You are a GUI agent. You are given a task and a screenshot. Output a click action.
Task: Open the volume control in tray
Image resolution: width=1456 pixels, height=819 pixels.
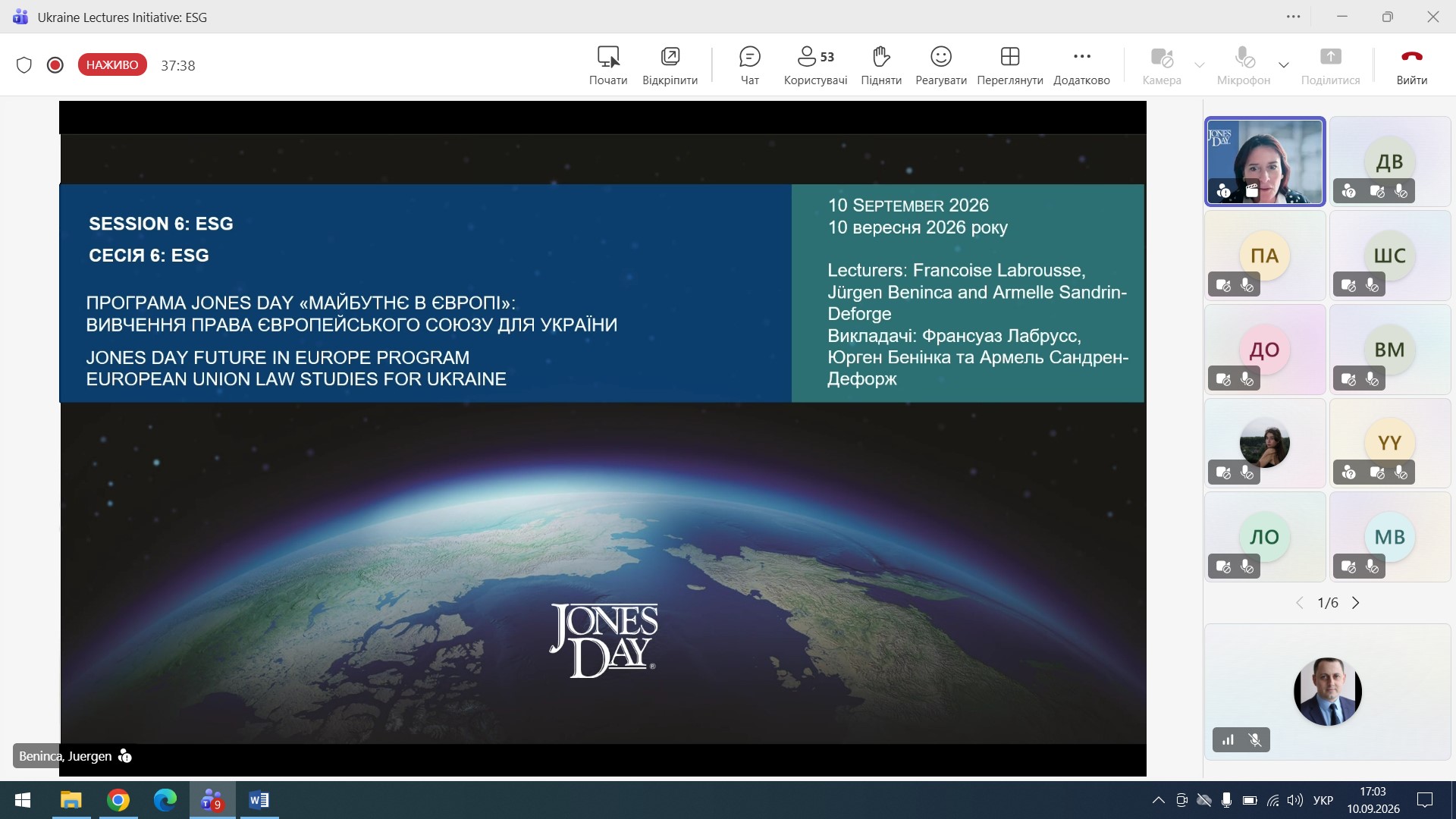click(x=1295, y=800)
